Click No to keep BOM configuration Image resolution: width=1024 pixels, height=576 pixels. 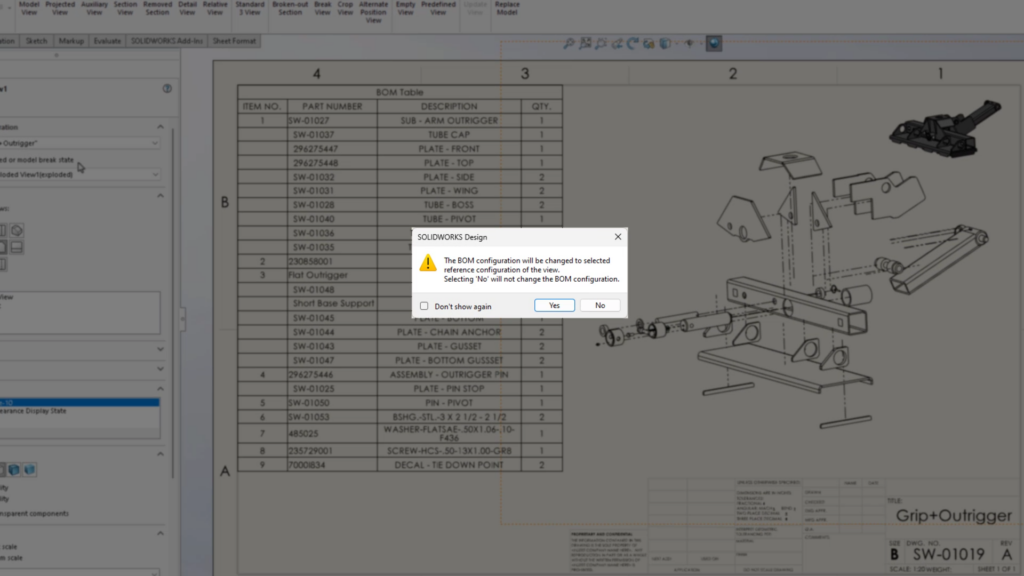[x=600, y=306]
